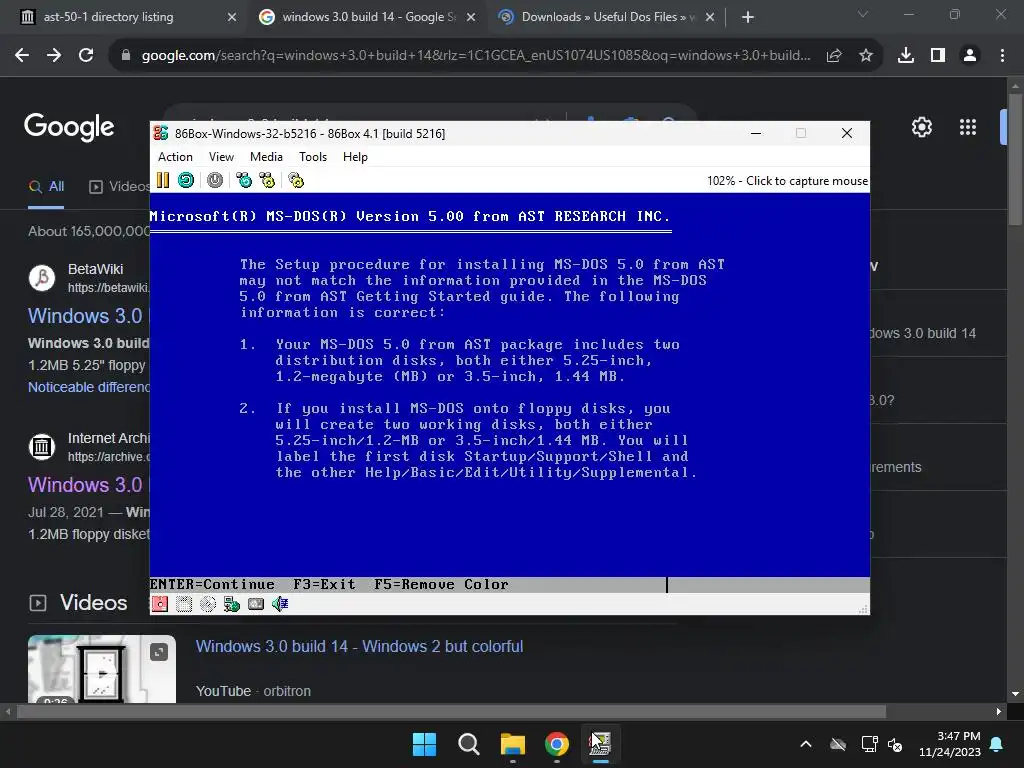
Task: Open Chrome from taskbar
Action: point(557,744)
